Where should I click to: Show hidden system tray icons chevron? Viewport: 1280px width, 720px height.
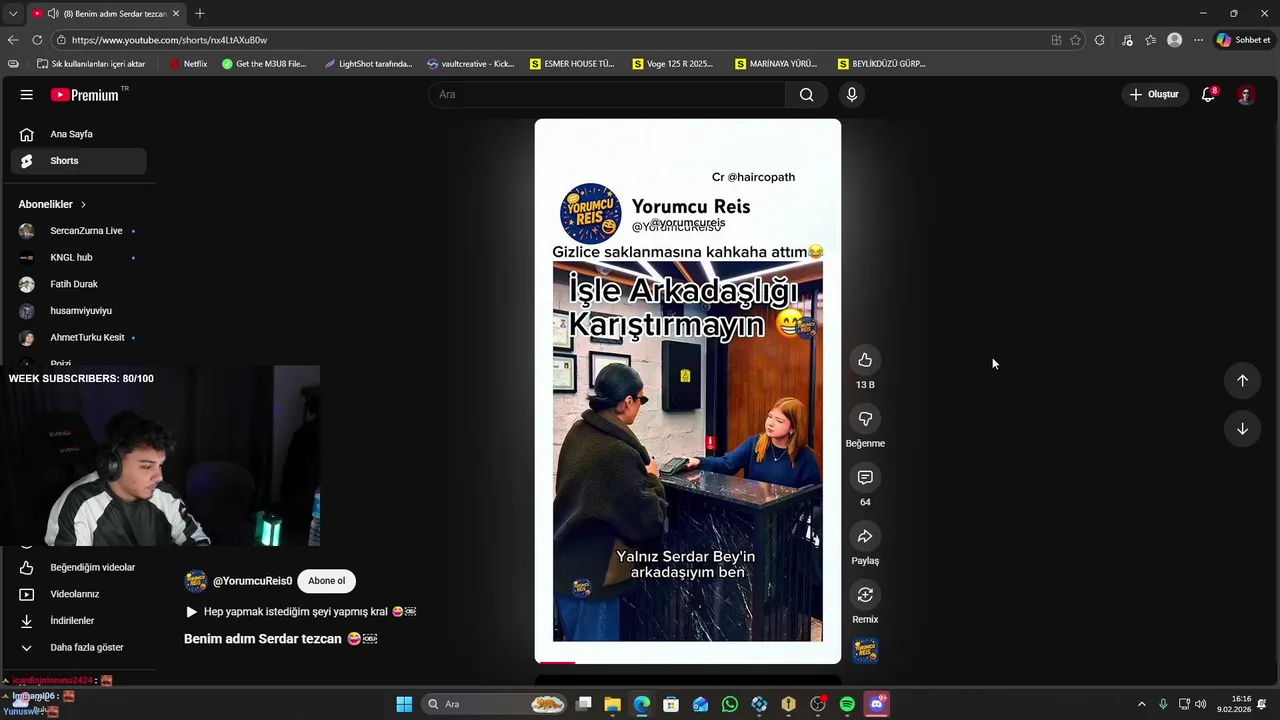(x=1141, y=704)
